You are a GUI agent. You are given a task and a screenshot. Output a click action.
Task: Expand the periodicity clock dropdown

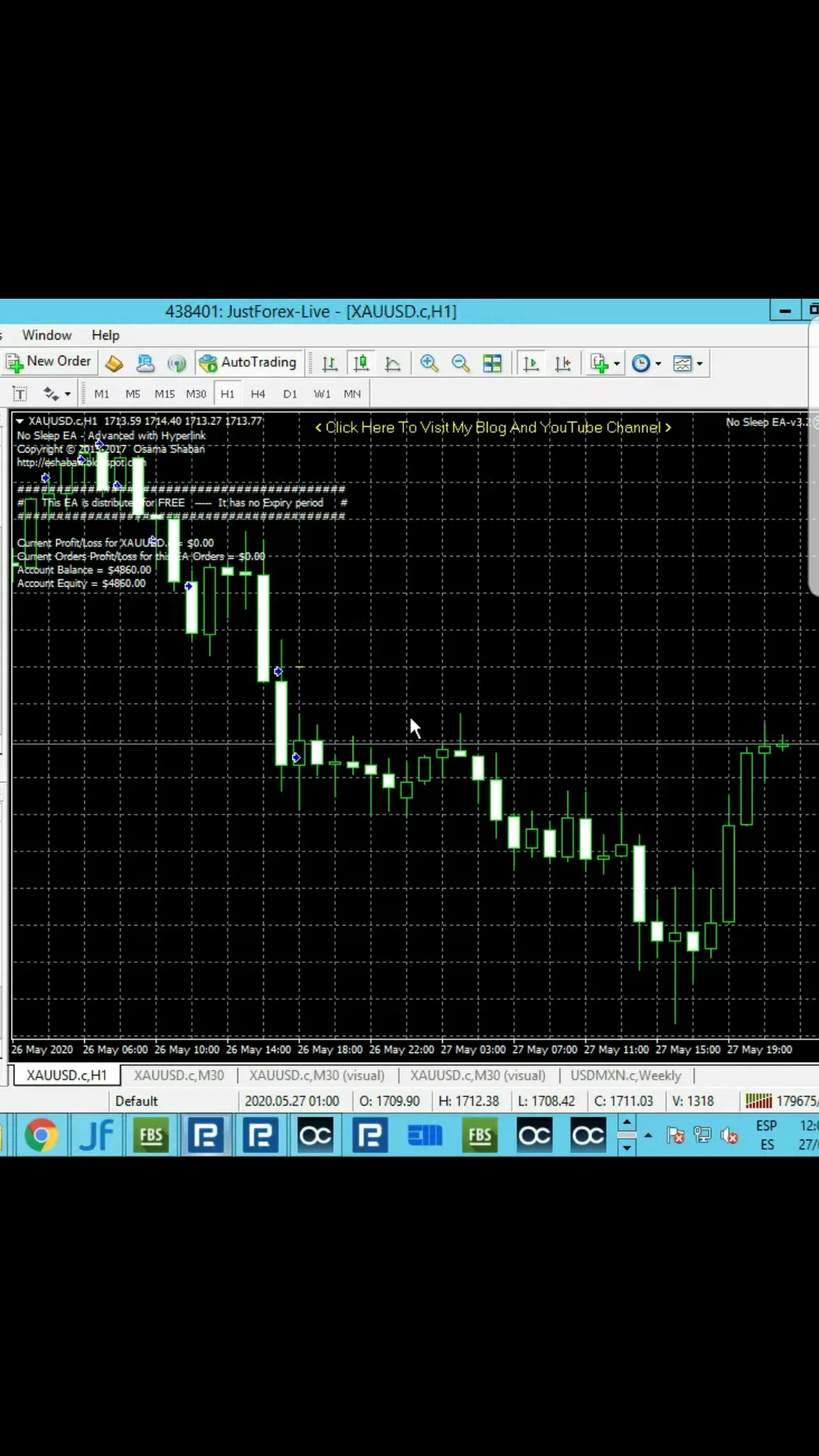658,364
